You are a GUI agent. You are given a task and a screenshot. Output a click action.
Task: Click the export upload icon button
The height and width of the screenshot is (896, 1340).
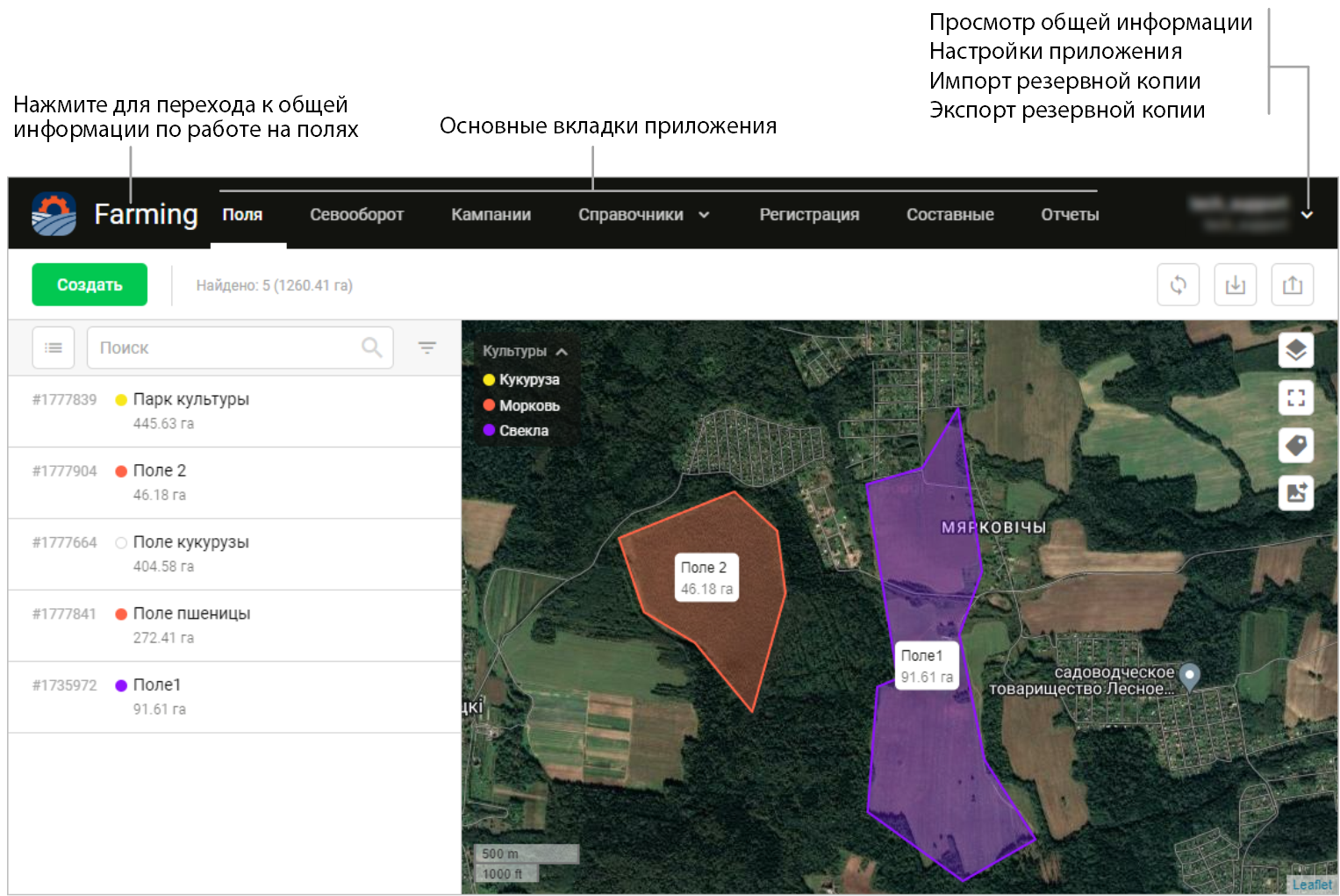(1293, 284)
